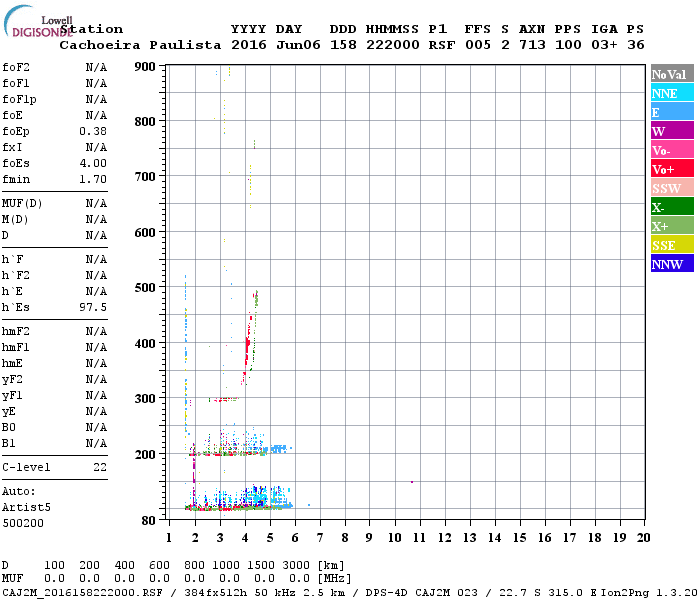Click the C-level value 22
The image size is (700, 600).
(100, 467)
